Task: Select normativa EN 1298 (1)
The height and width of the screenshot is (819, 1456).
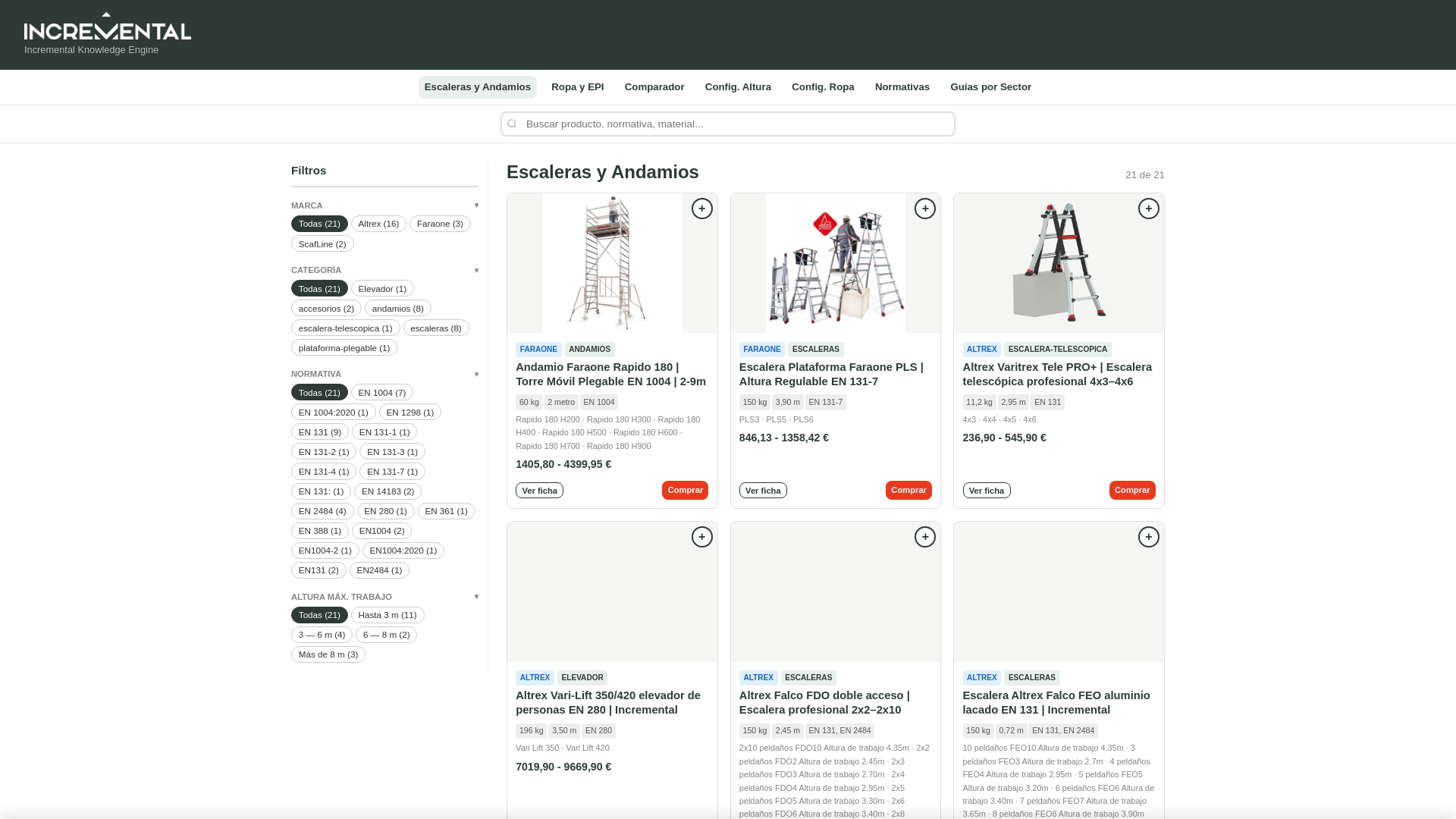Action: [410, 412]
